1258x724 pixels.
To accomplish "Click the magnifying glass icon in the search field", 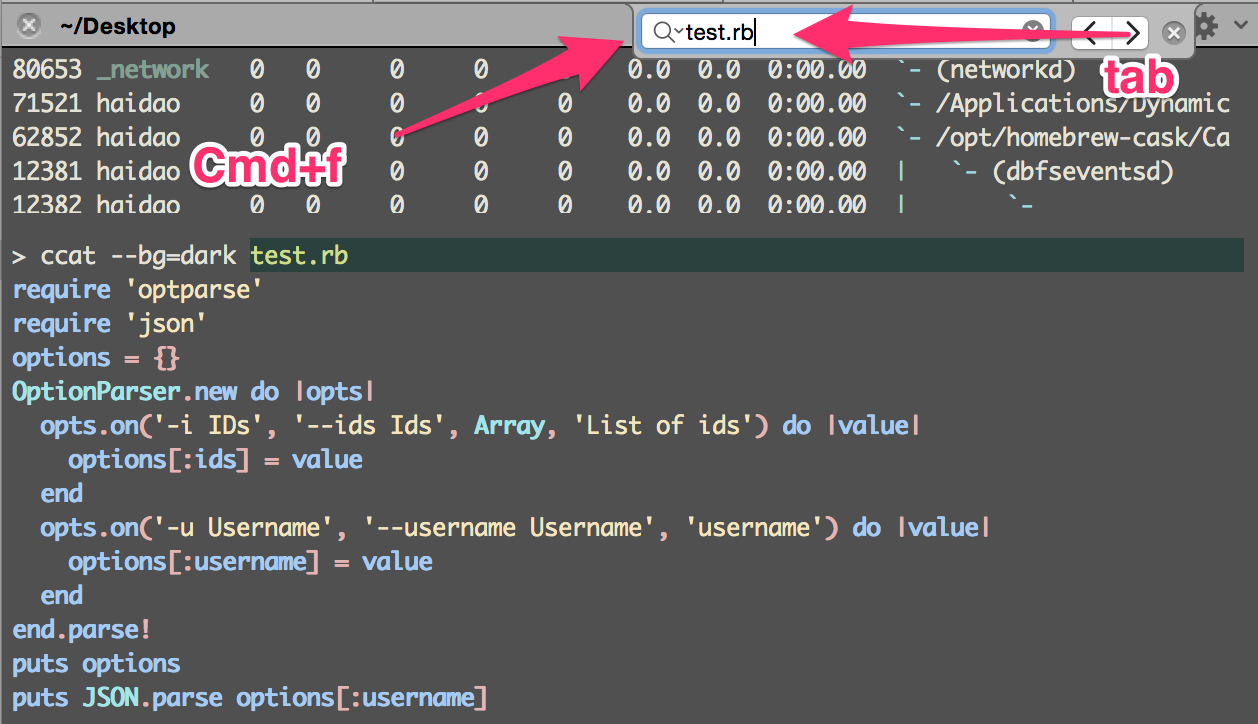I will 664,31.
